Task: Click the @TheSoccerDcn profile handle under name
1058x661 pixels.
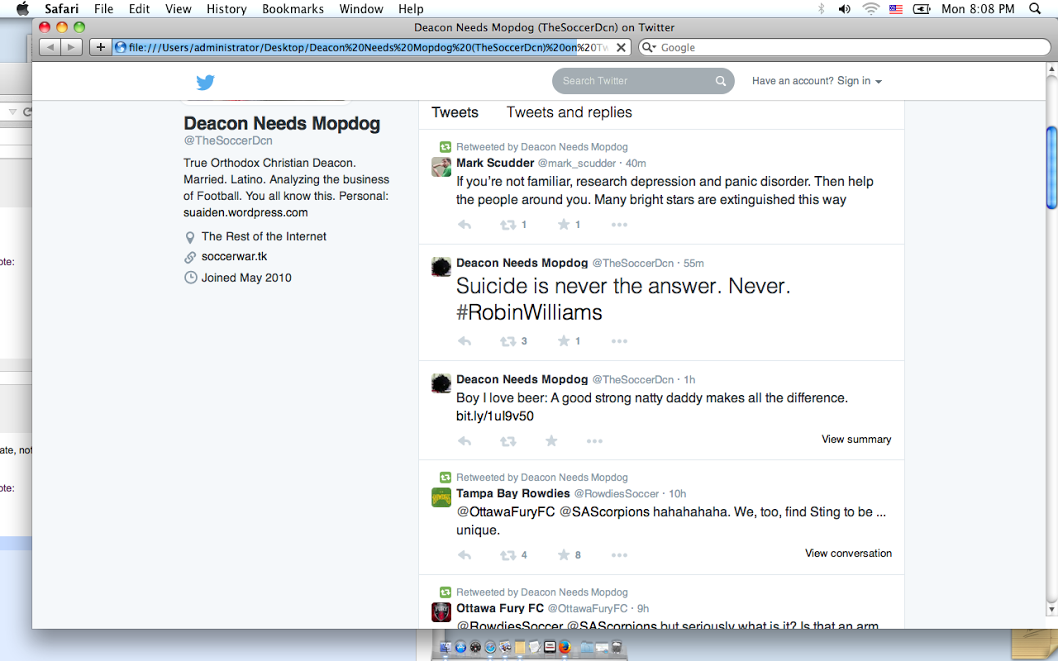Action: [228, 140]
